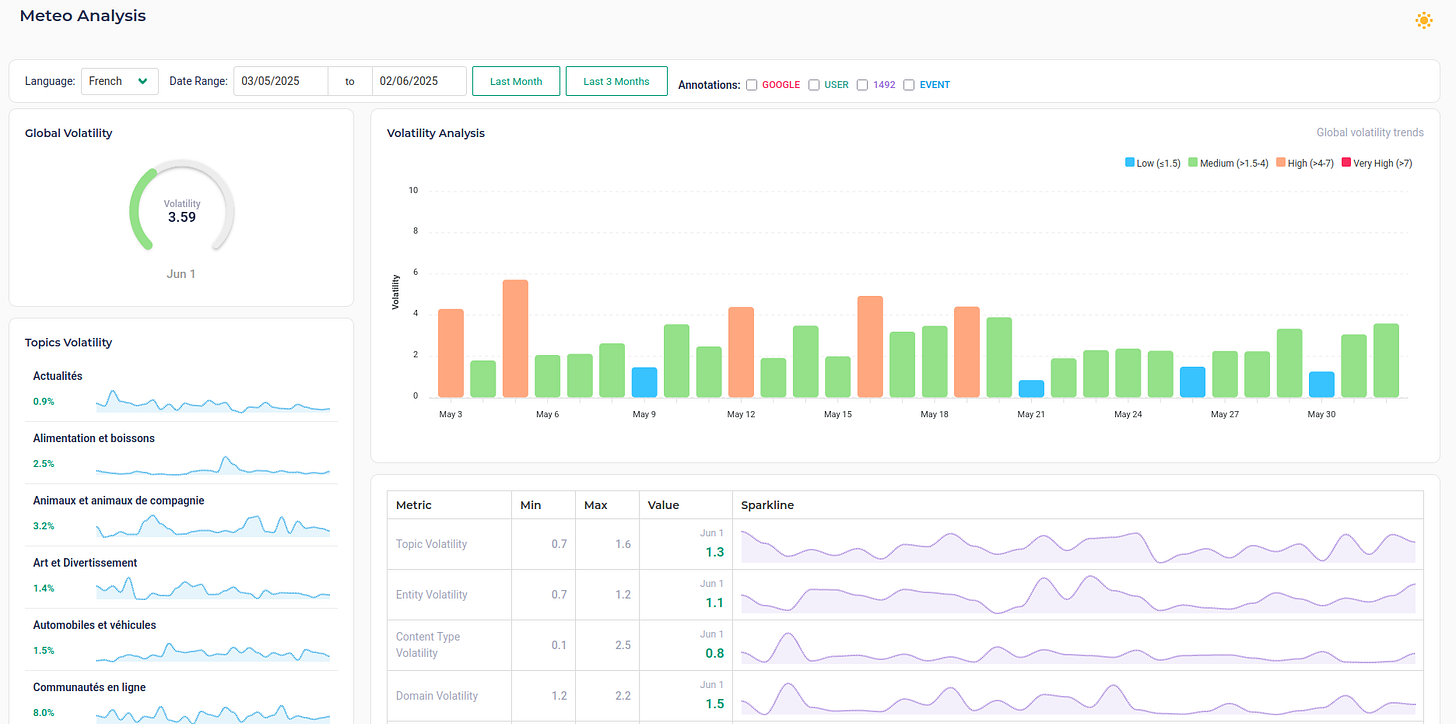Click the Global volatility trends subtitle

(x=1370, y=132)
